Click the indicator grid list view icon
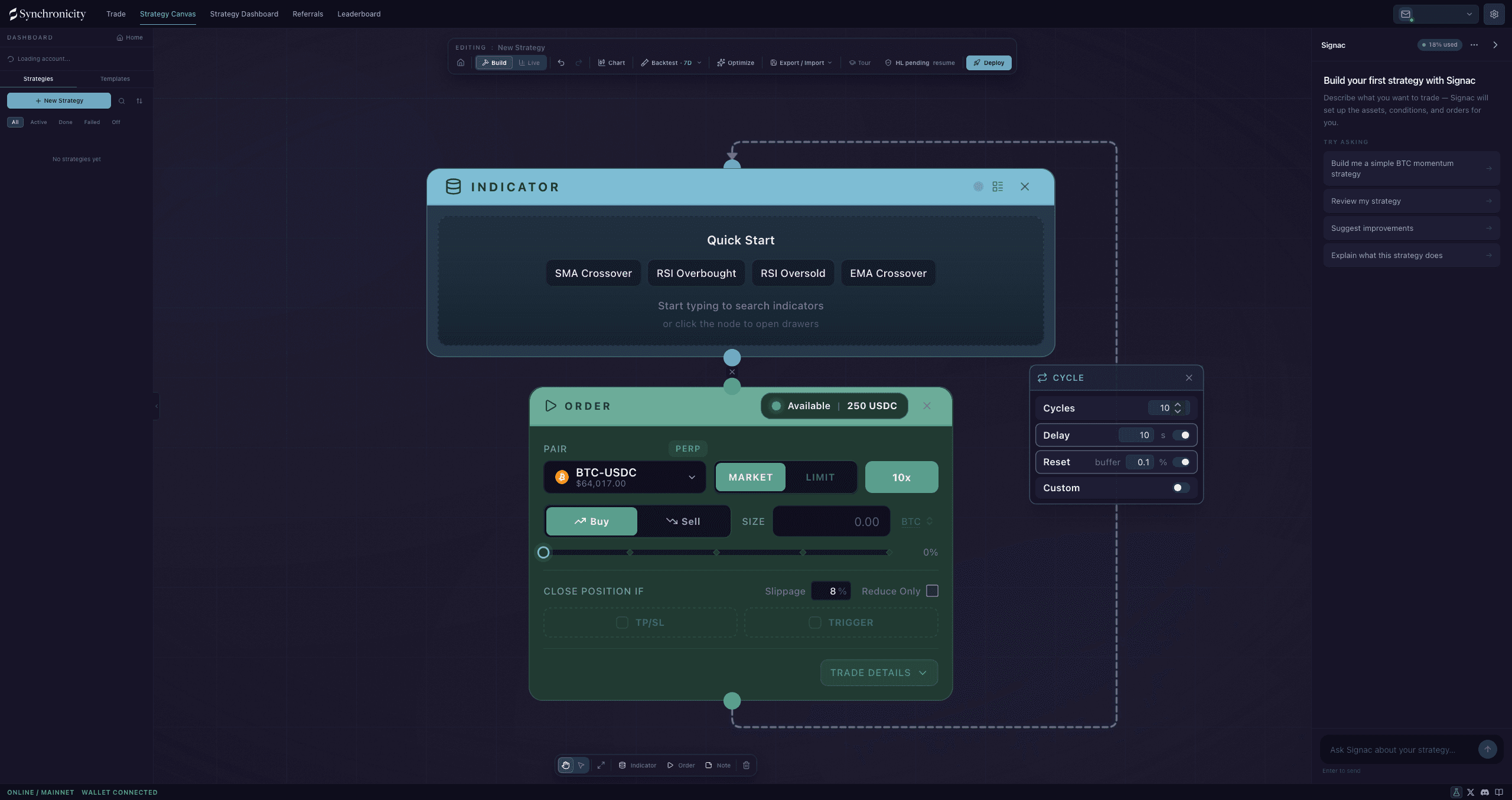The width and height of the screenshot is (1512, 800). click(x=998, y=187)
